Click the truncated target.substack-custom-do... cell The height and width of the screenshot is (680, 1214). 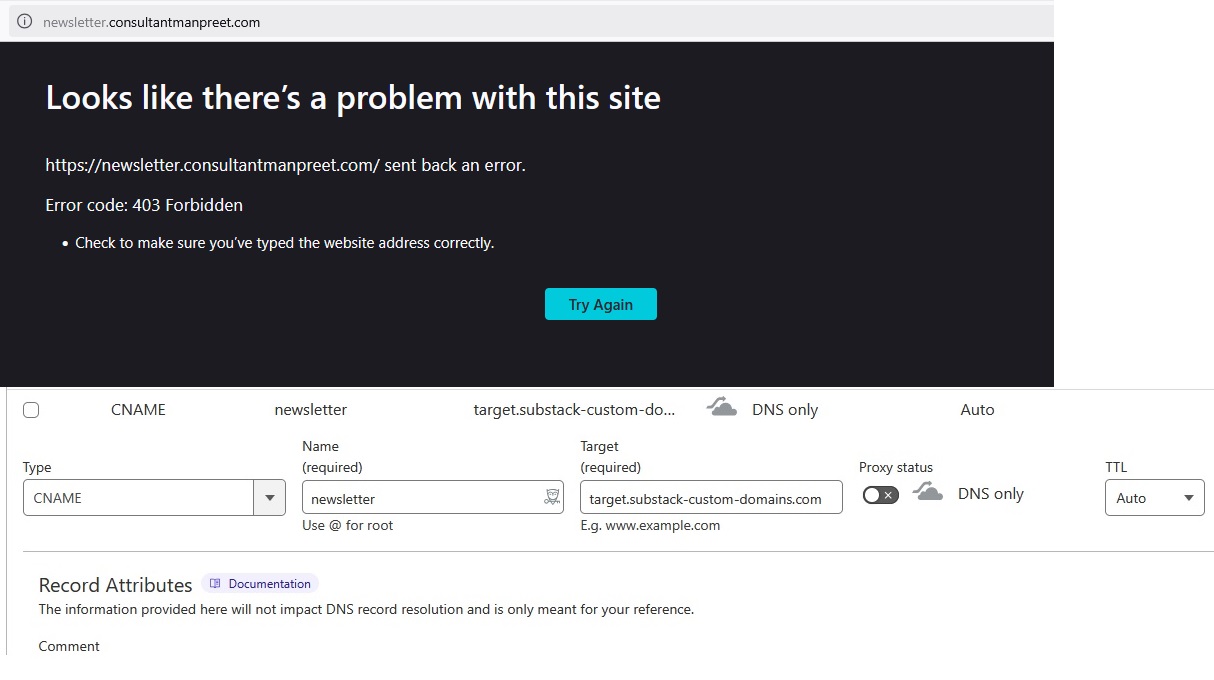574,410
